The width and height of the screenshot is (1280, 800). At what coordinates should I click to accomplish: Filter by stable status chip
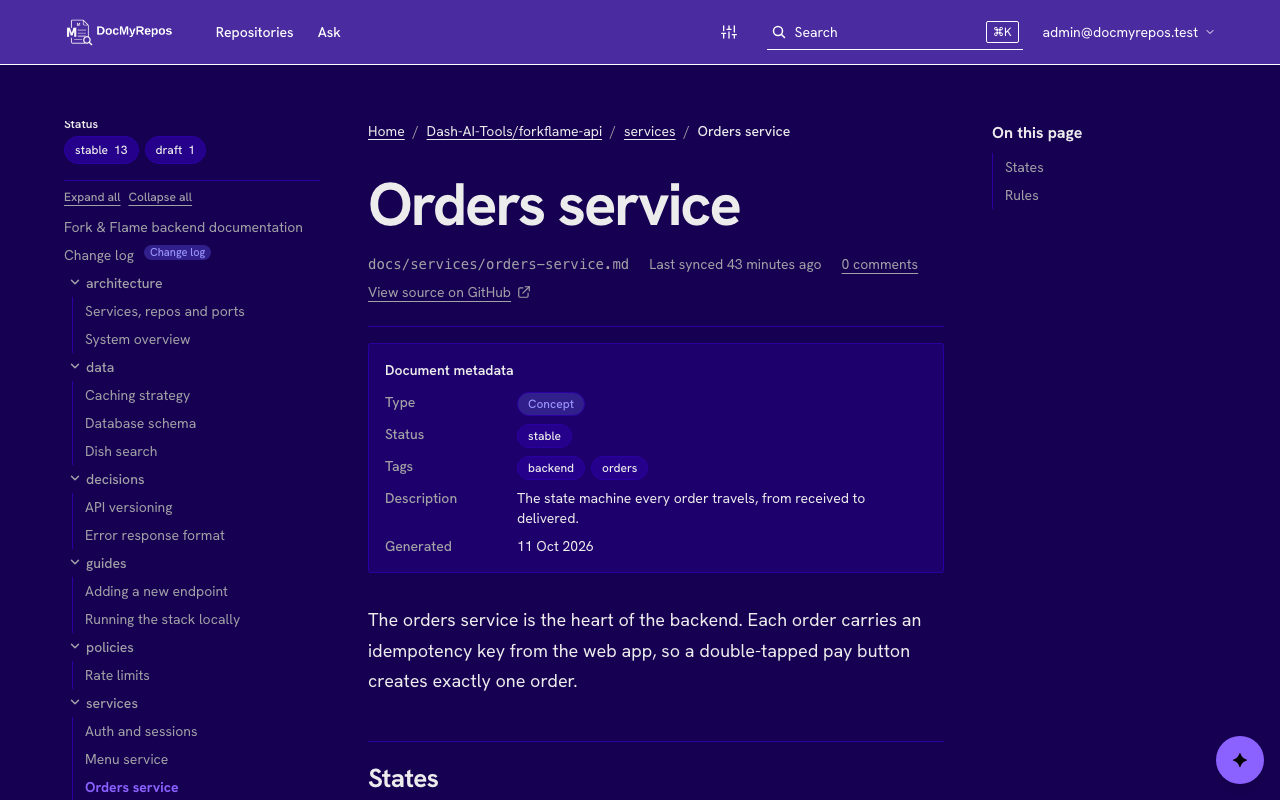click(x=101, y=150)
